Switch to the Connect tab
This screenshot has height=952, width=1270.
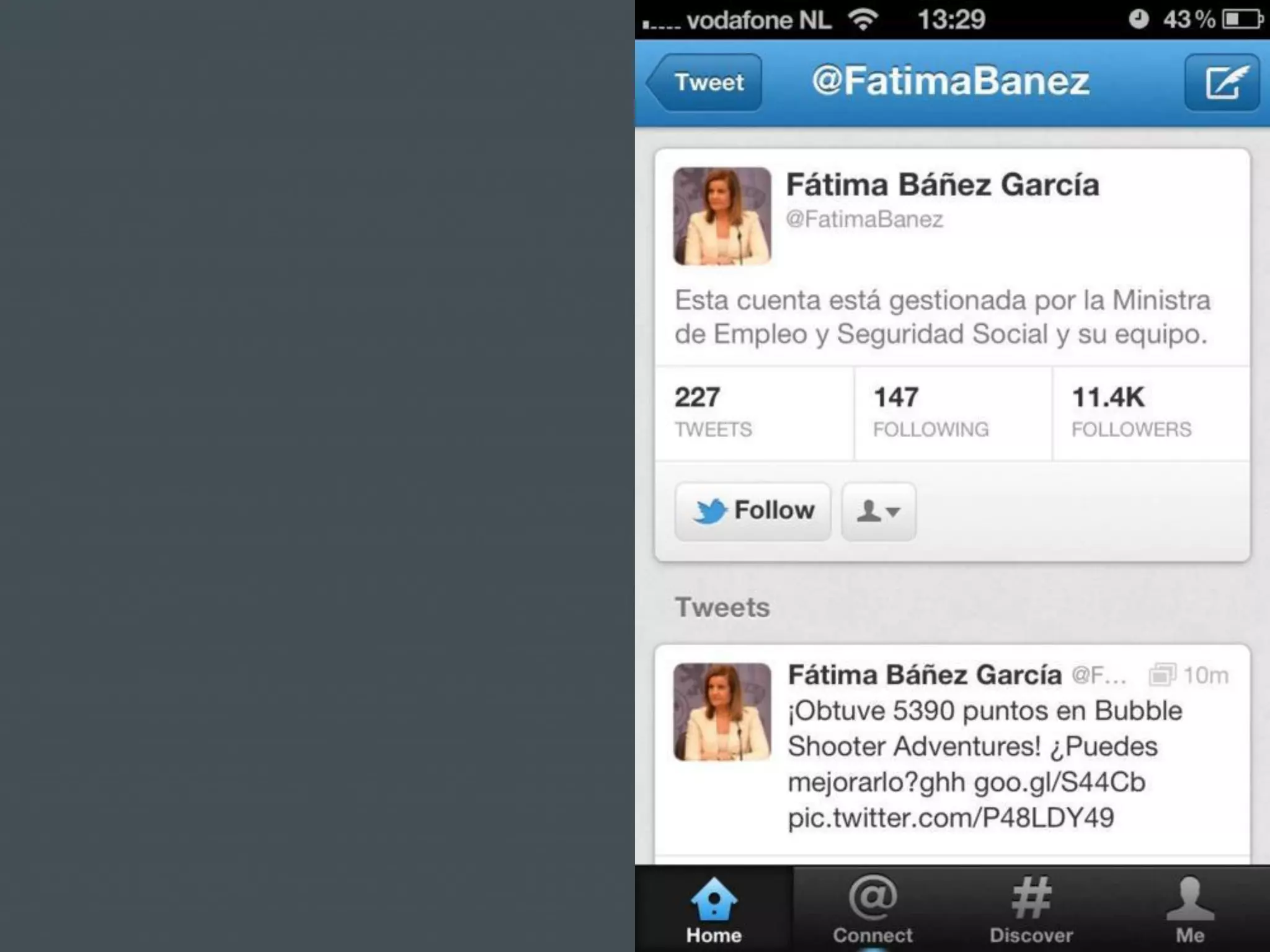[x=873, y=910]
